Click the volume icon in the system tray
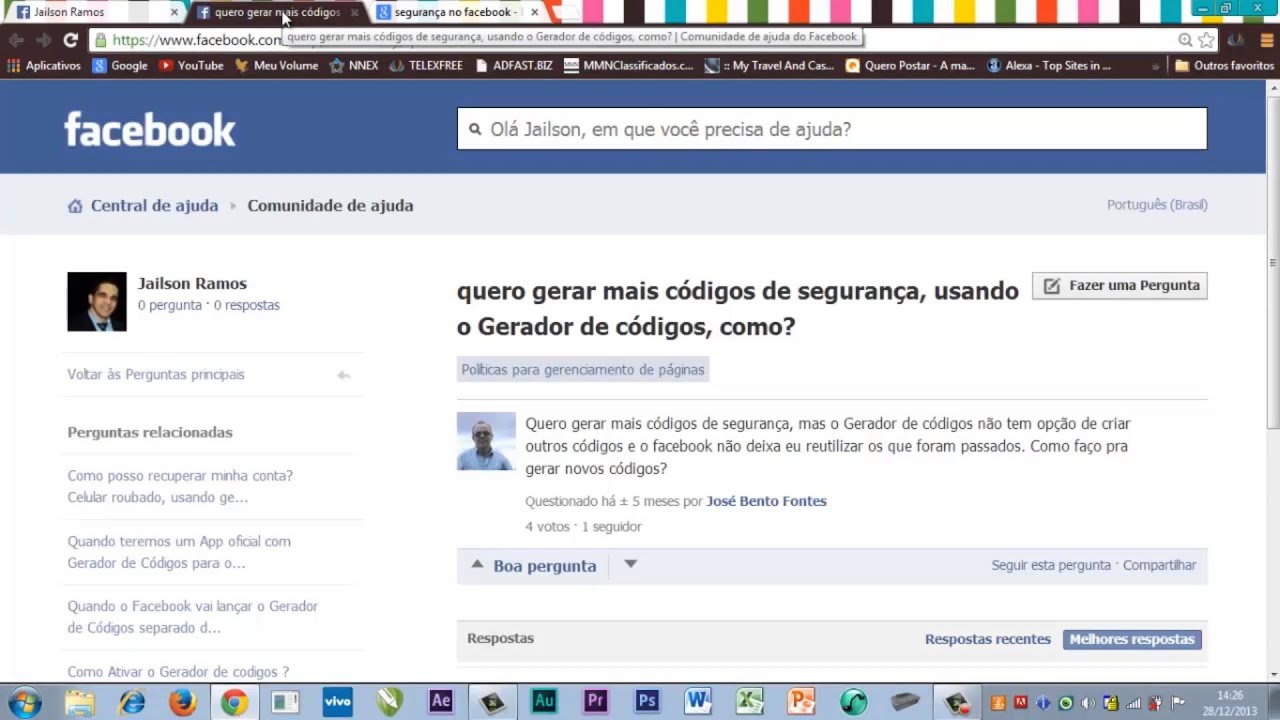The width and height of the screenshot is (1280, 720). (1088, 703)
